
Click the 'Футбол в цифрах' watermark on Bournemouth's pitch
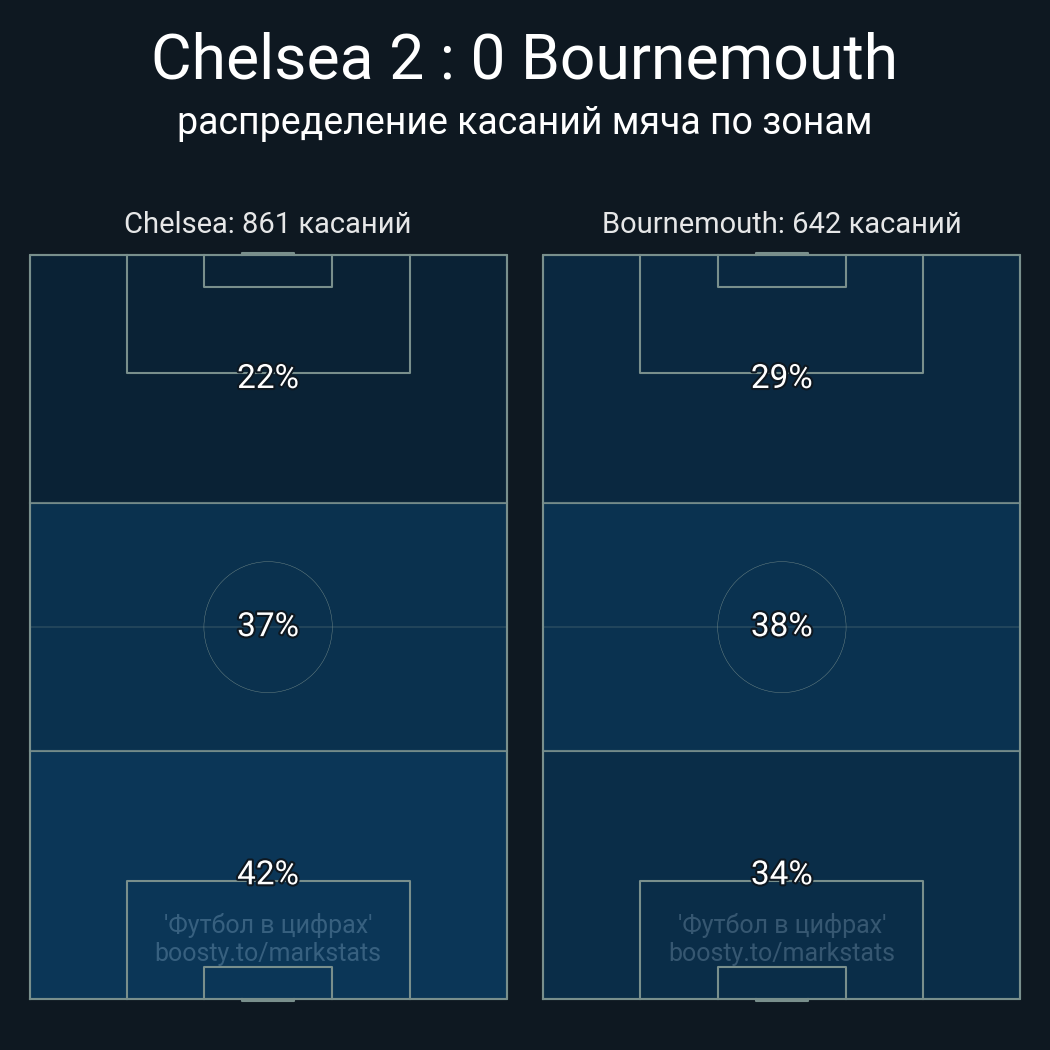(781, 924)
